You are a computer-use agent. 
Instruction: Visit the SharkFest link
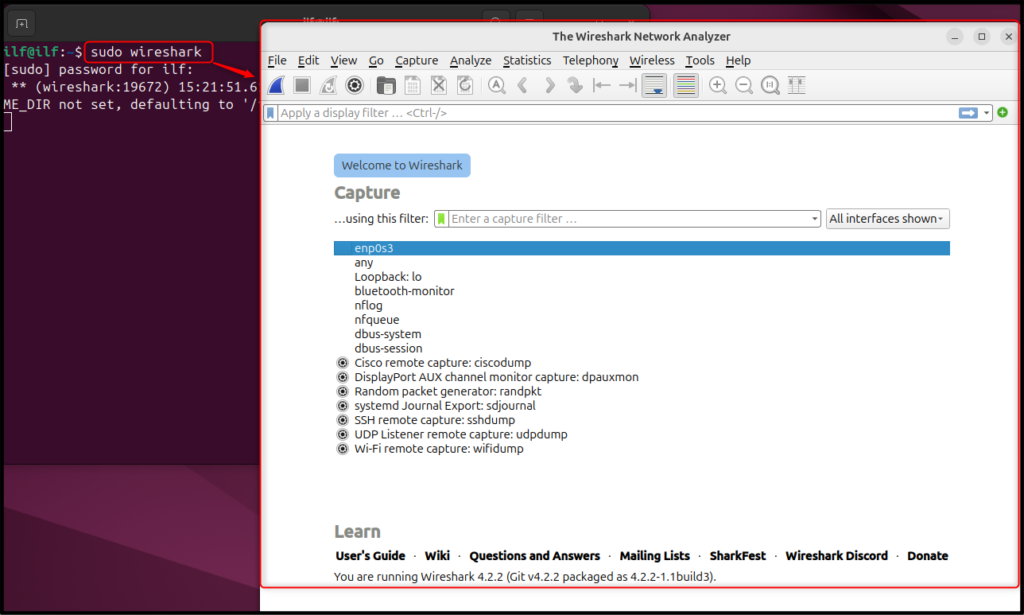pos(737,555)
